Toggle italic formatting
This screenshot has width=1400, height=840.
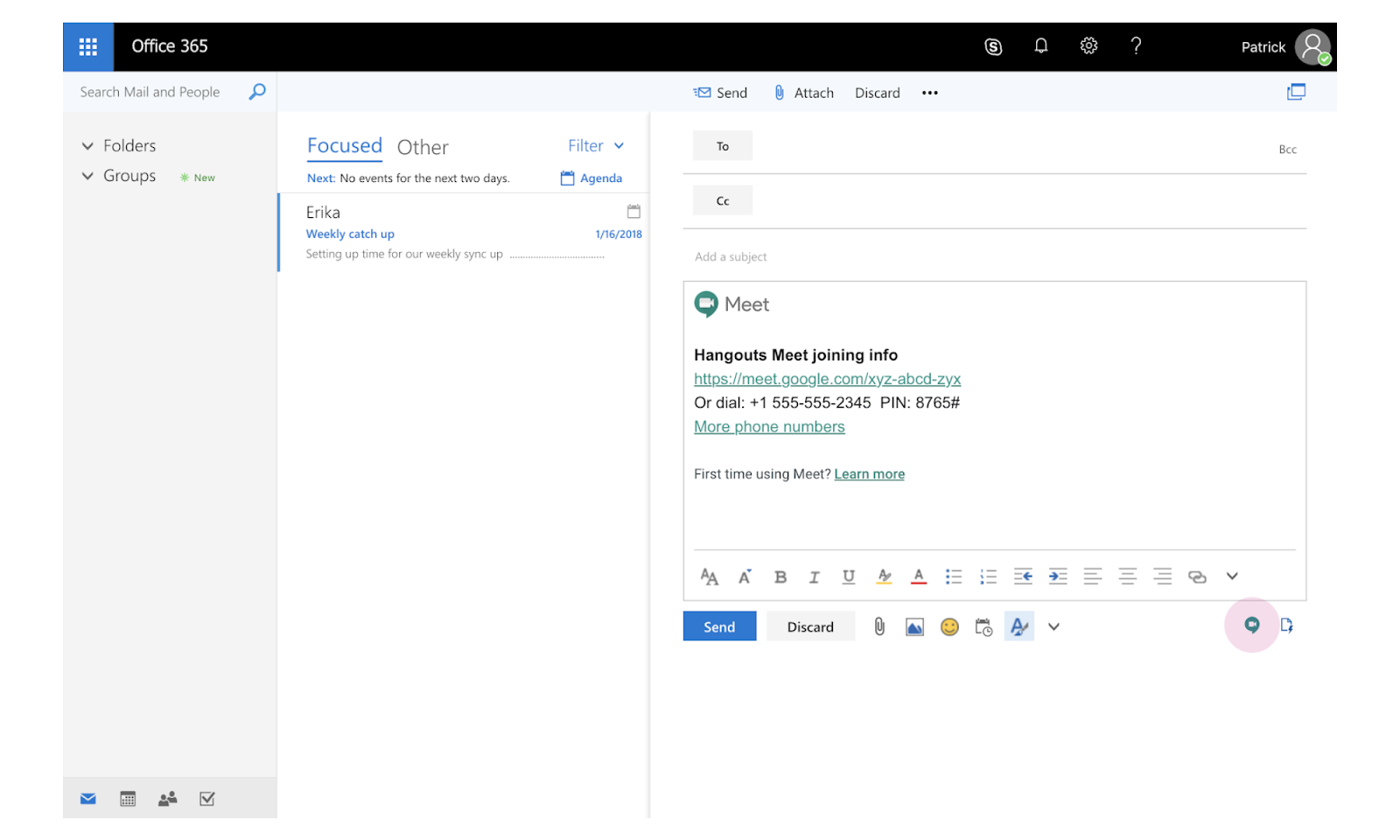coord(815,577)
